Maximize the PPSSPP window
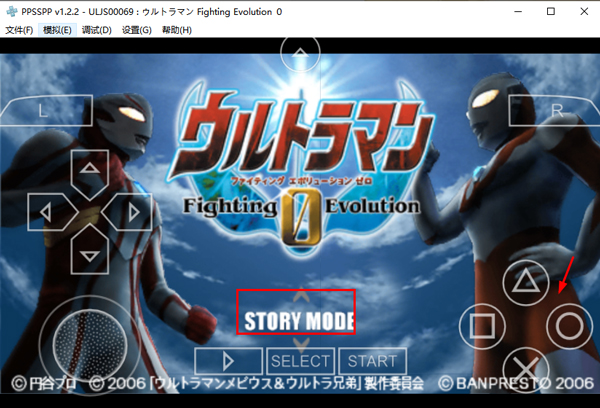Screen dimensions: 600x408 [551, 11]
